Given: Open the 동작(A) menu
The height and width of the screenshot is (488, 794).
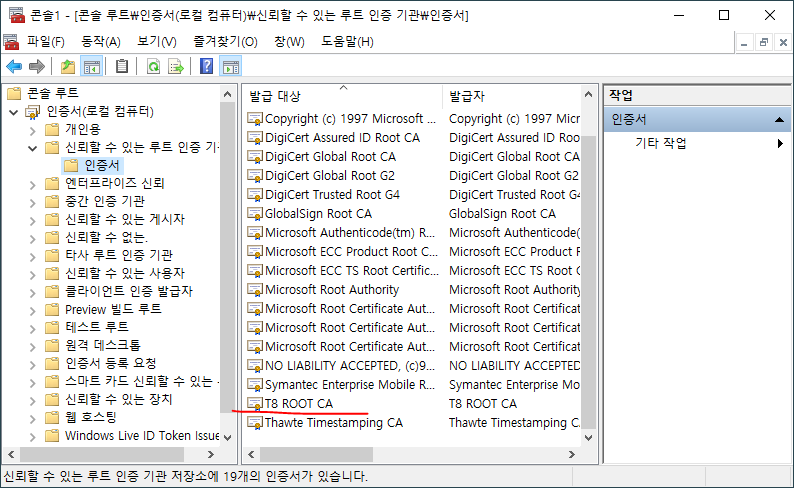Looking at the screenshot, I should (101, 42).
